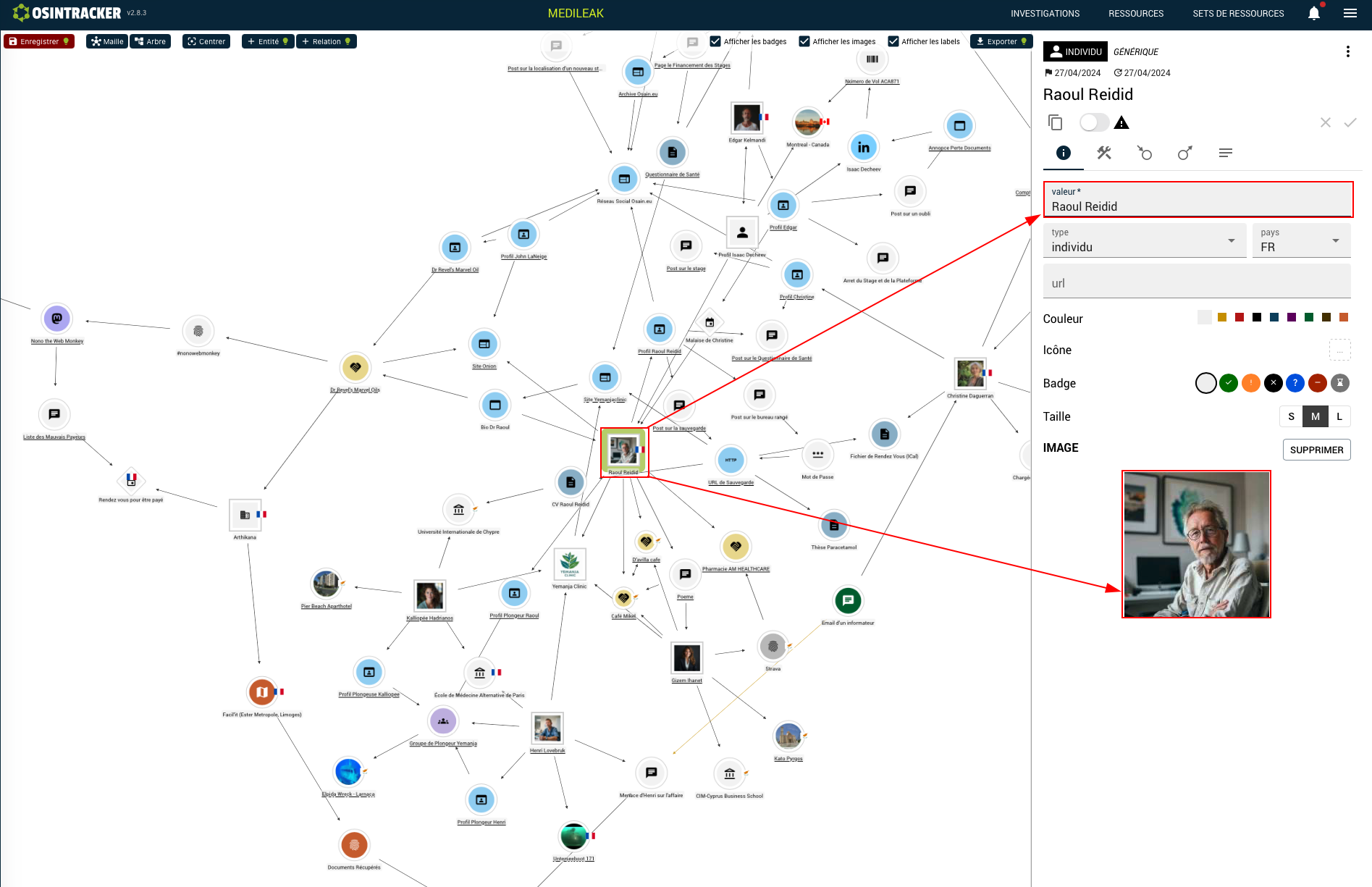Add a new Entité

pyautogui.click(x=268, y=41)
